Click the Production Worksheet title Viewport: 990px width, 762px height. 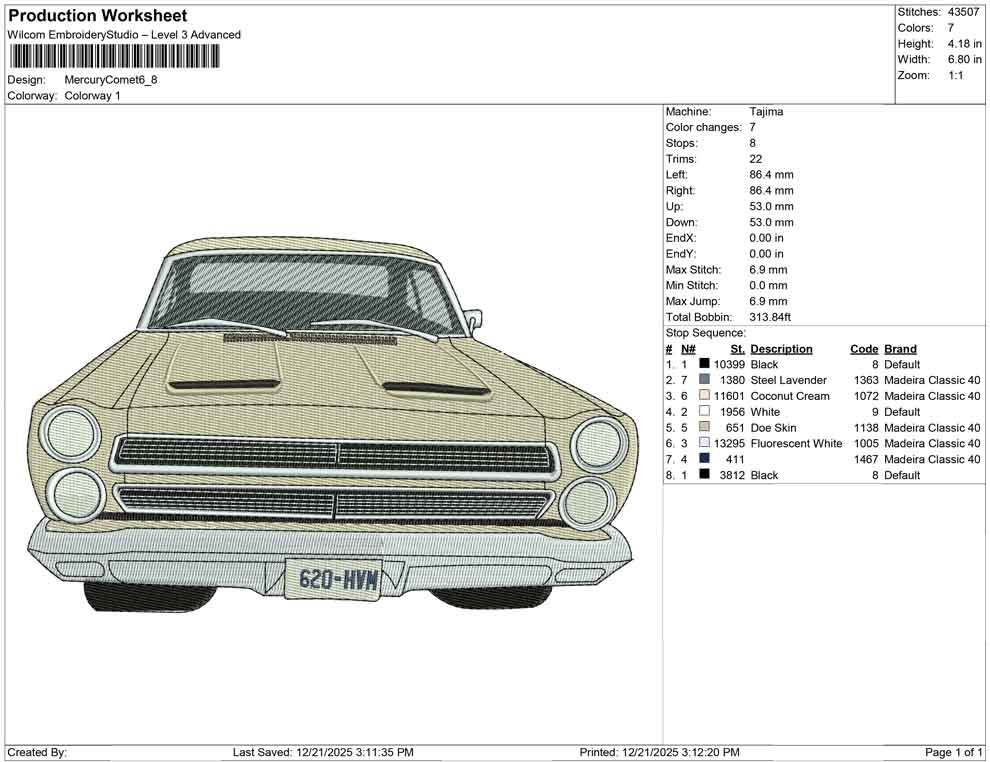[x=97, y=15]
